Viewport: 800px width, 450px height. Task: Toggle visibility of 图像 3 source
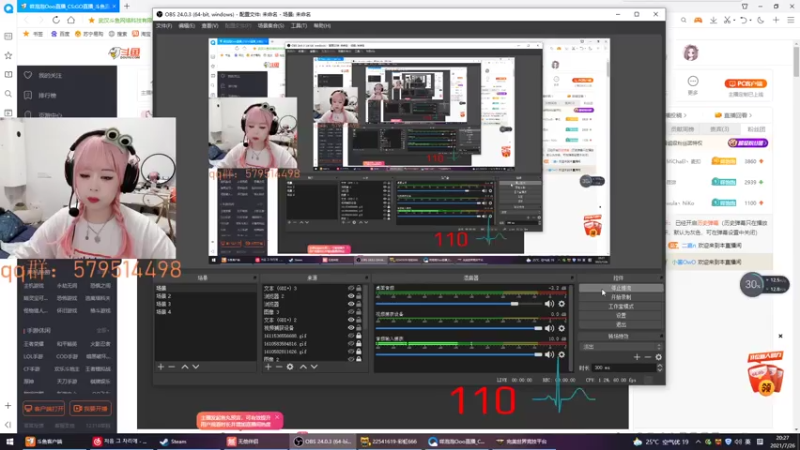tap(351, 312)
